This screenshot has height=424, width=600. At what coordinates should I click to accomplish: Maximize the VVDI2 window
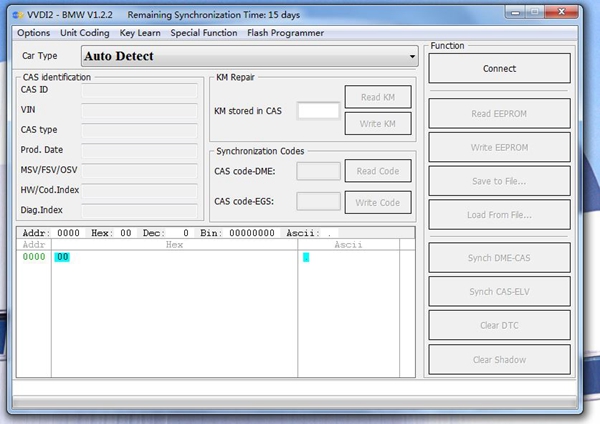tap(535, 12)
